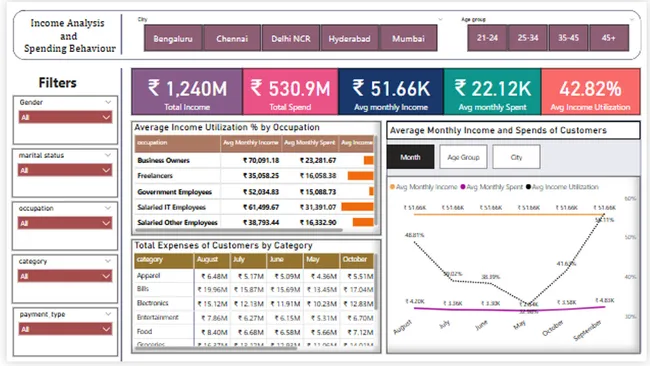
Task: Click the Freelancers utilization bar
Action: pos(361,176)
